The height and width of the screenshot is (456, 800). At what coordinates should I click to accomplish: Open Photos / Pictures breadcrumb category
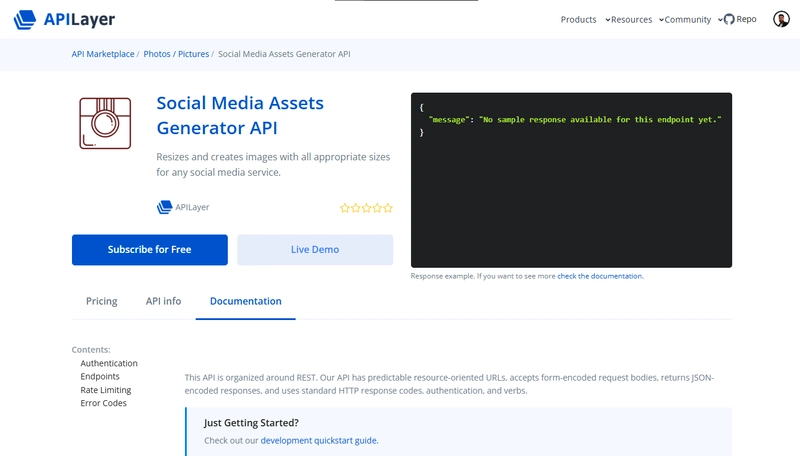[x=176, y=54]
